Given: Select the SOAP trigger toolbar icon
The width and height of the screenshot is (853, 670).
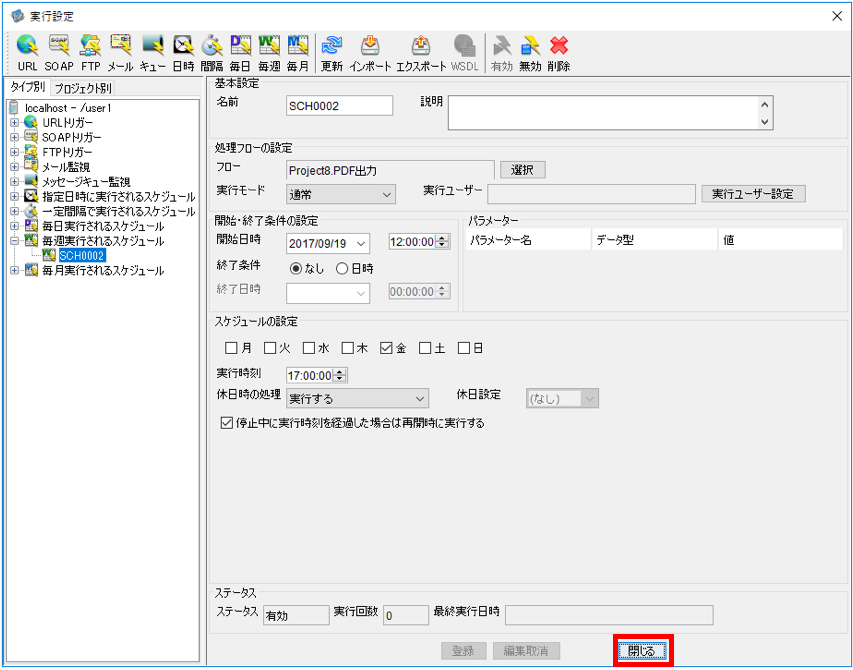Looking at the screenshot, I should [x=59, y=53].
